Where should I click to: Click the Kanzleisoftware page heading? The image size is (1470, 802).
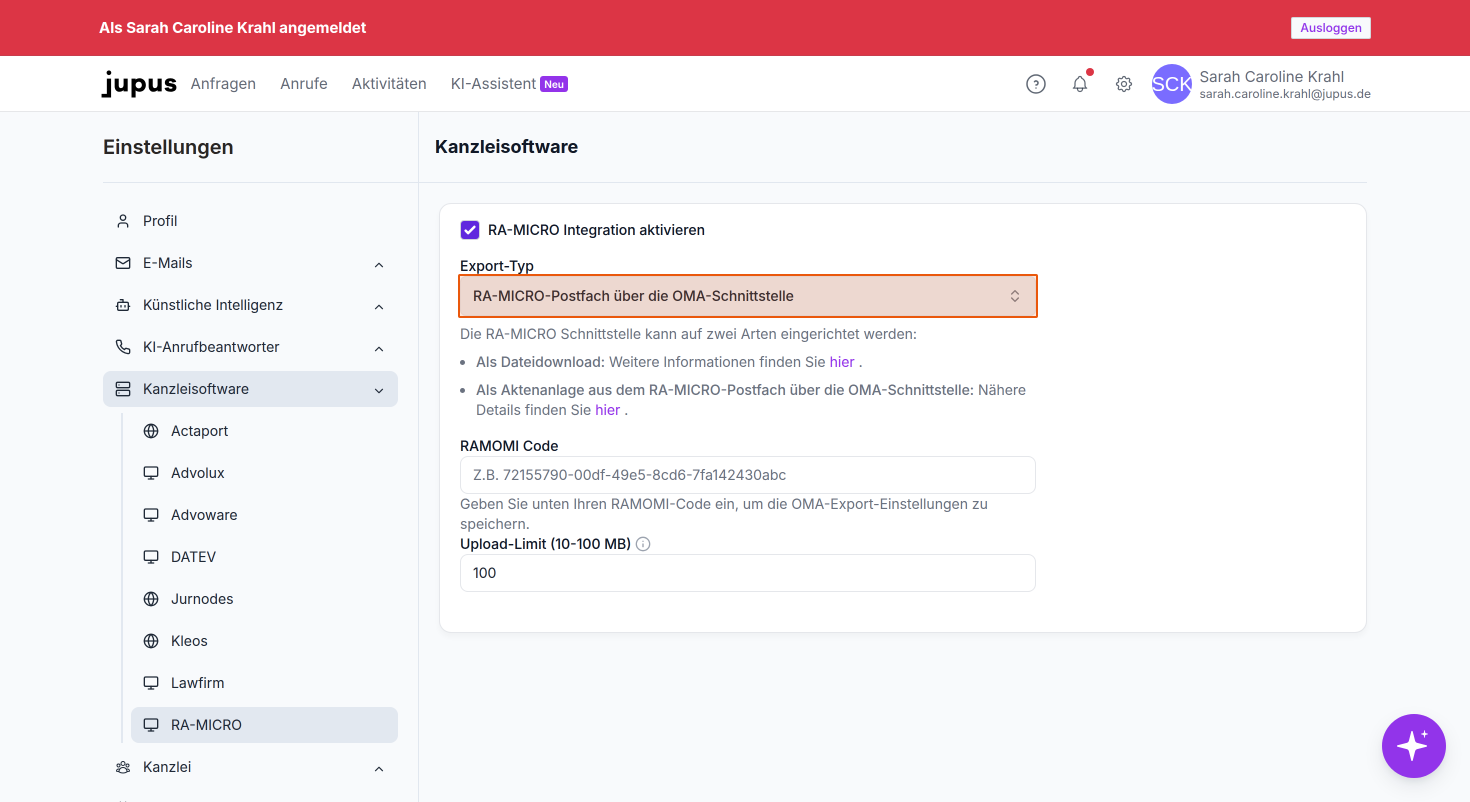[x=506, y=147]
